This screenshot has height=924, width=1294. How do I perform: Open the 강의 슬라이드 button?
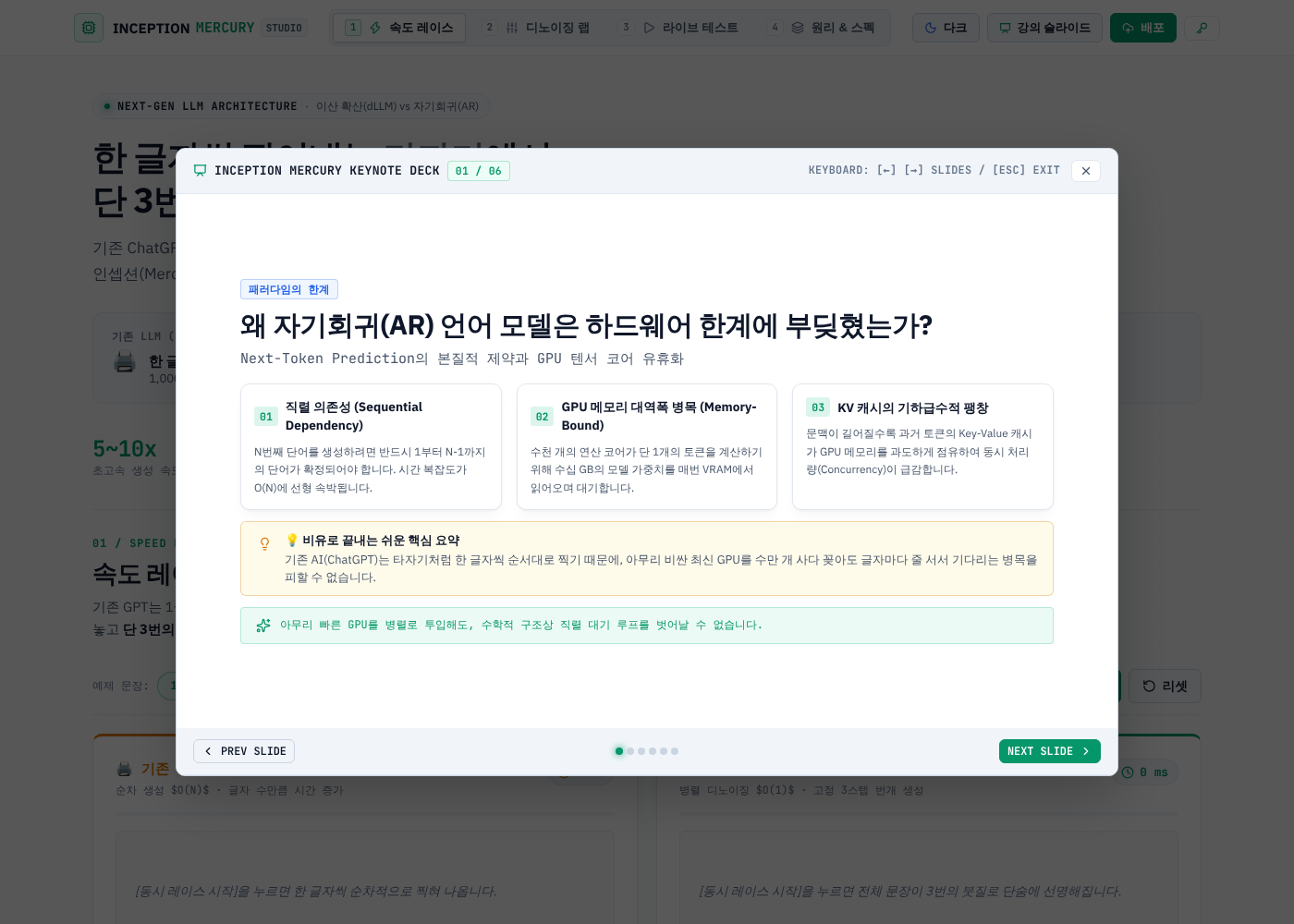[x=1044, y=28]
